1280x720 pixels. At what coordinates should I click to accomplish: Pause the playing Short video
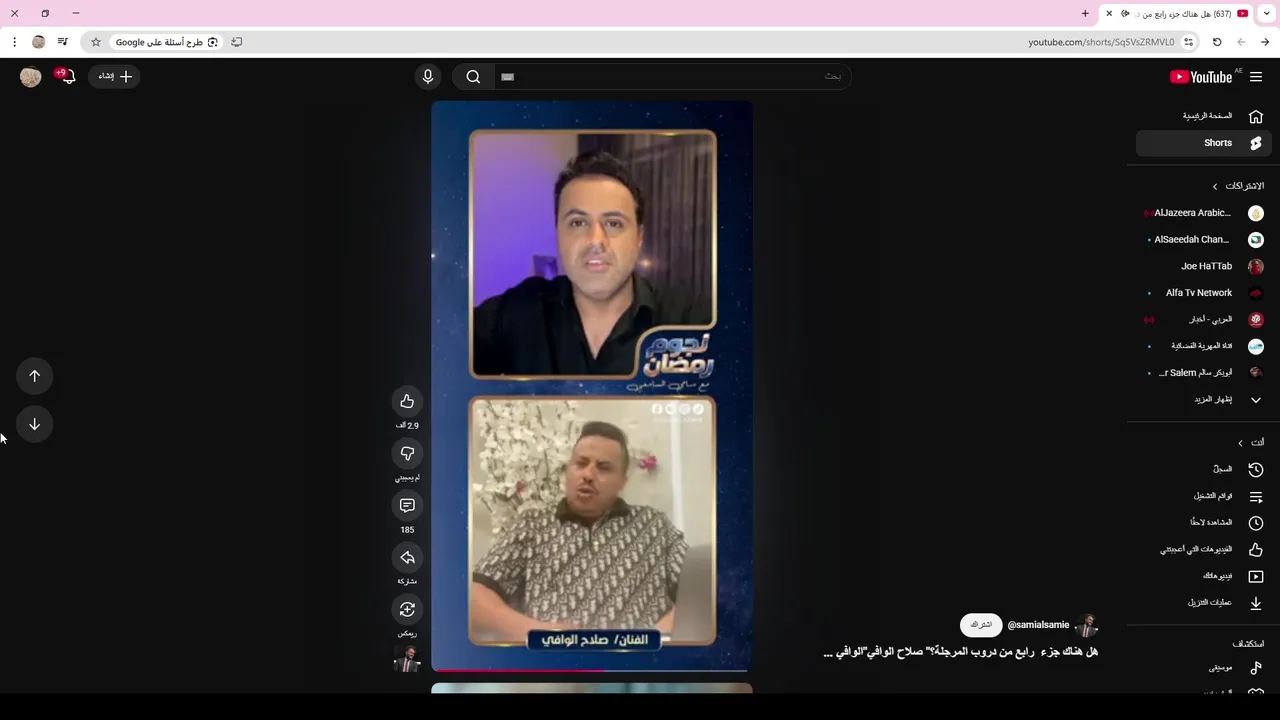(592, 385)
